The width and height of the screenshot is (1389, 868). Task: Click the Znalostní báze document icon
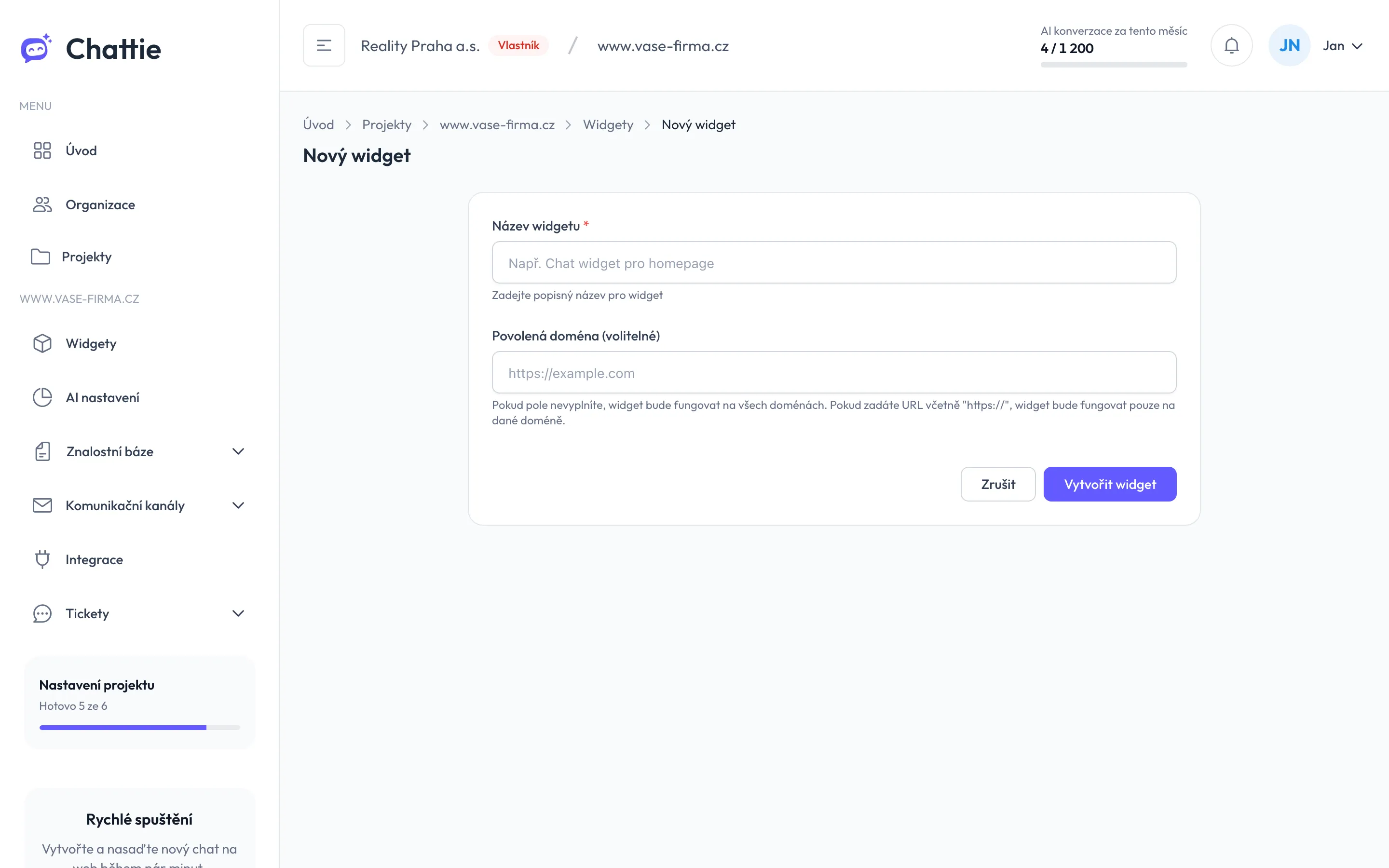pos(42,451)
